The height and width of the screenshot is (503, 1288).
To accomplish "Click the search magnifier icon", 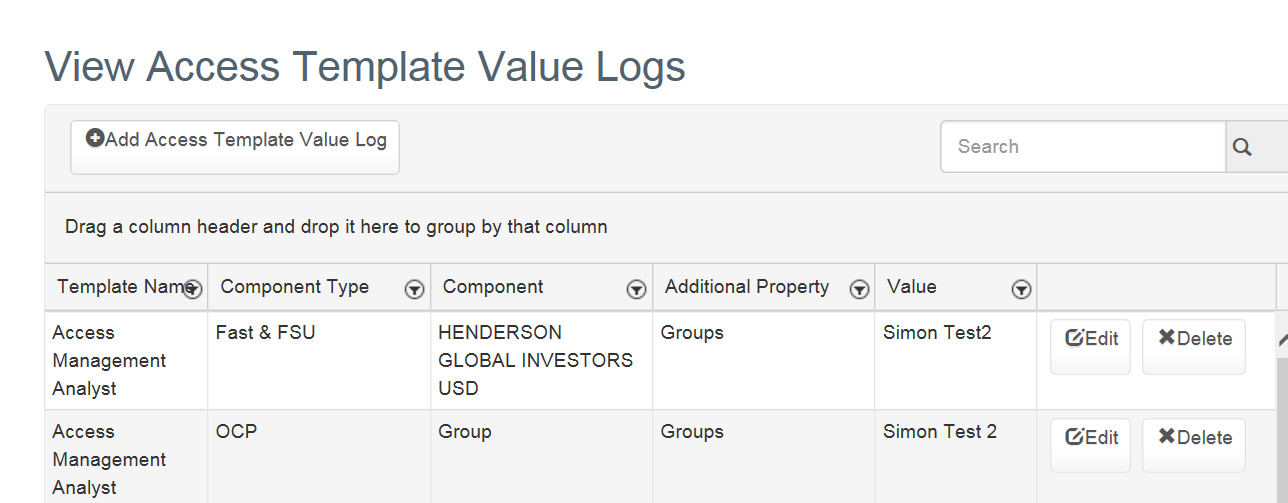I will coord(1243,147).
